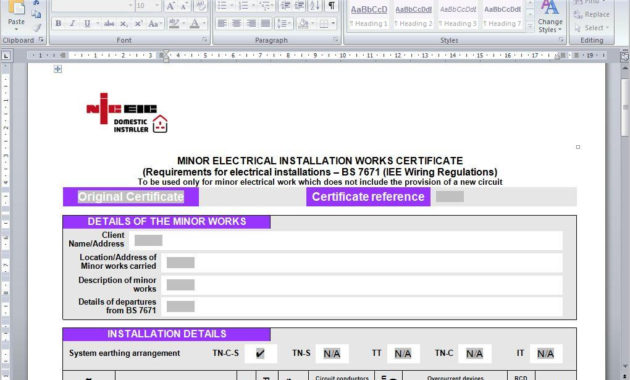
Task: Expand the underline style dropdown arrow
Action: [x=98, y=24]
